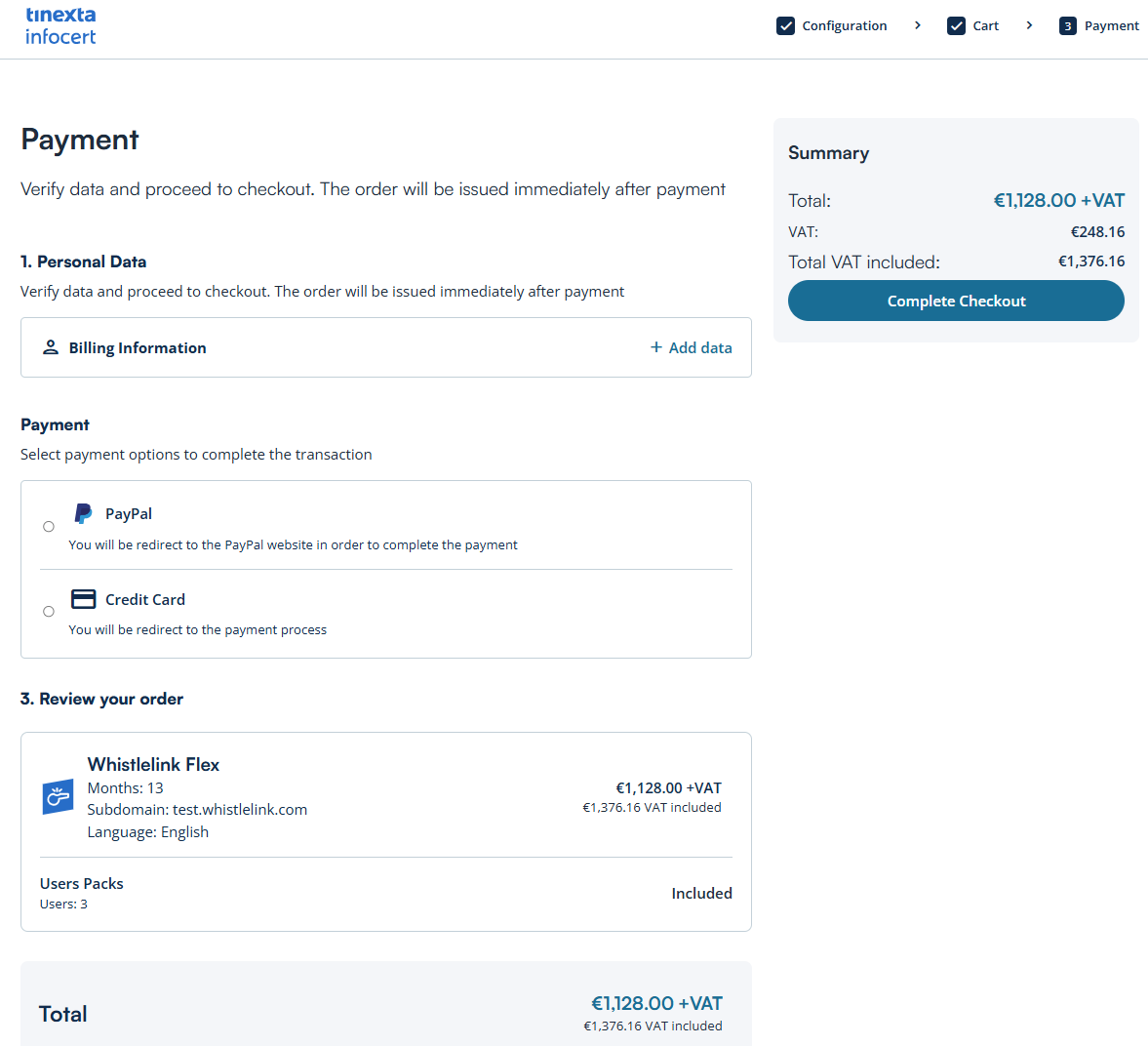Viewport: 1148px width, 1046px height.
Task: Select the PayPal radio button
Action: pos(49,527)
